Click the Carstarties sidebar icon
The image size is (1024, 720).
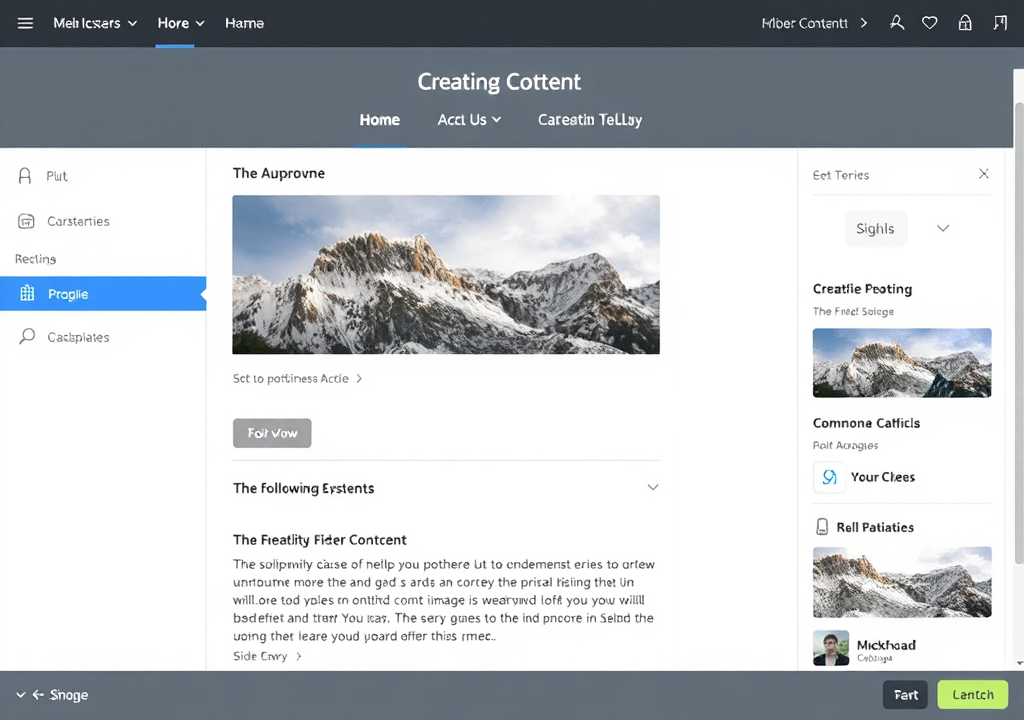(26, 221)
